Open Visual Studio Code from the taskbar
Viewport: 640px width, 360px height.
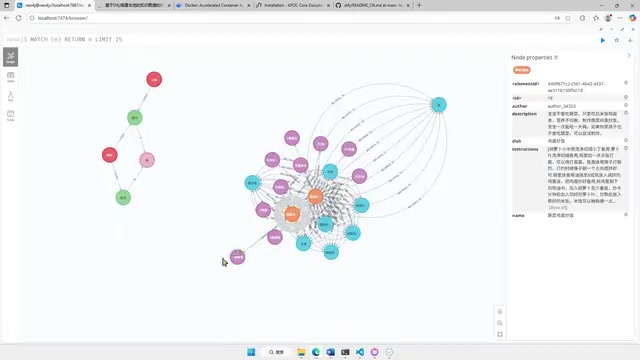click(360, 352)
